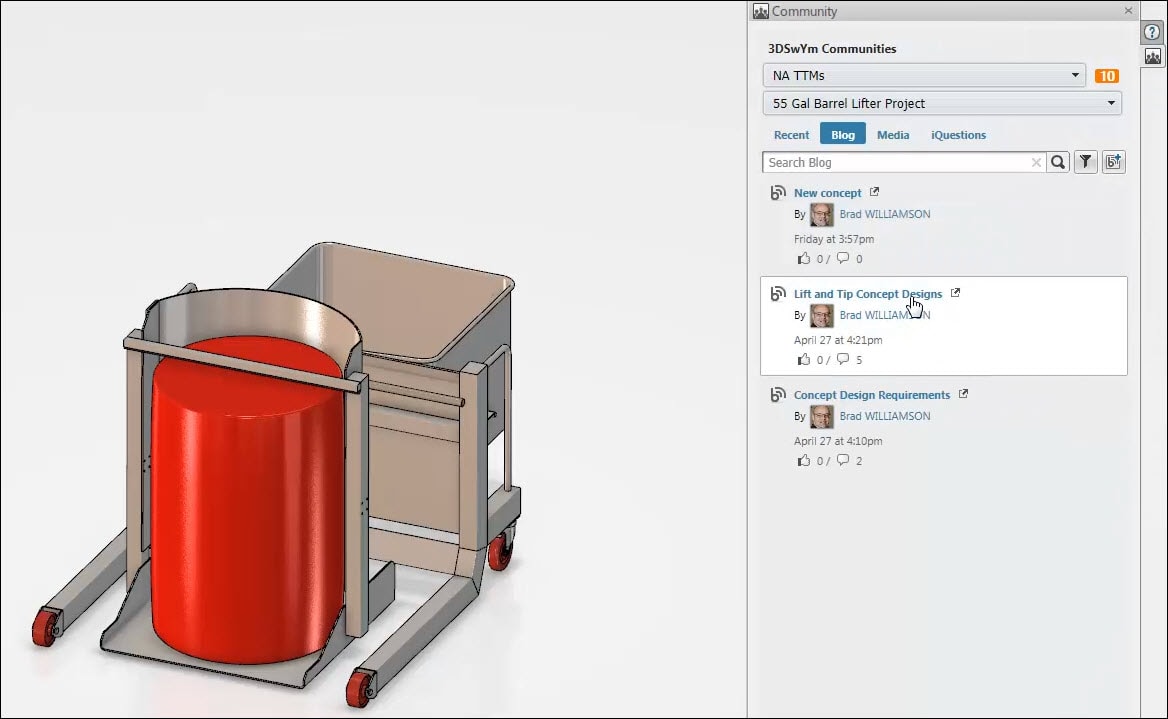Select the Blog tab
Image resolution: width=1168 pixels, height=719 pixels.
point(842,134)
